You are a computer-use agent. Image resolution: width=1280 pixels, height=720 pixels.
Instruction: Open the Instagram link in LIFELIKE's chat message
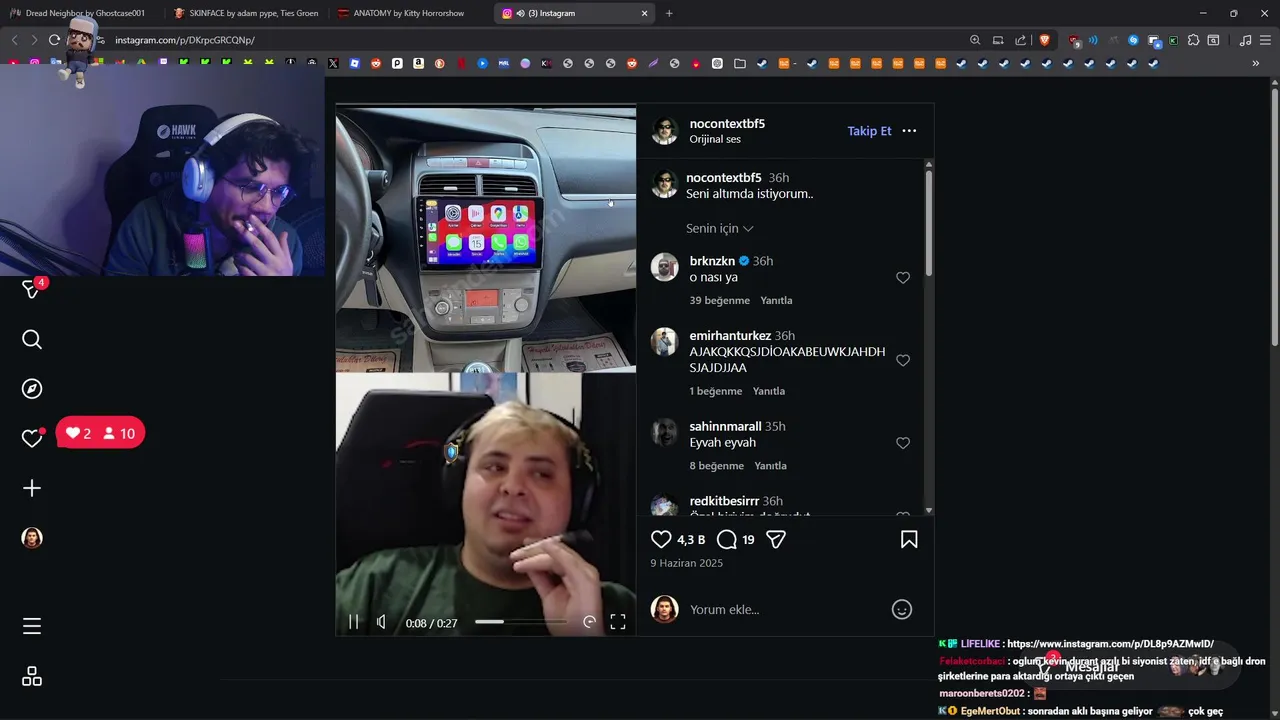1110,644
